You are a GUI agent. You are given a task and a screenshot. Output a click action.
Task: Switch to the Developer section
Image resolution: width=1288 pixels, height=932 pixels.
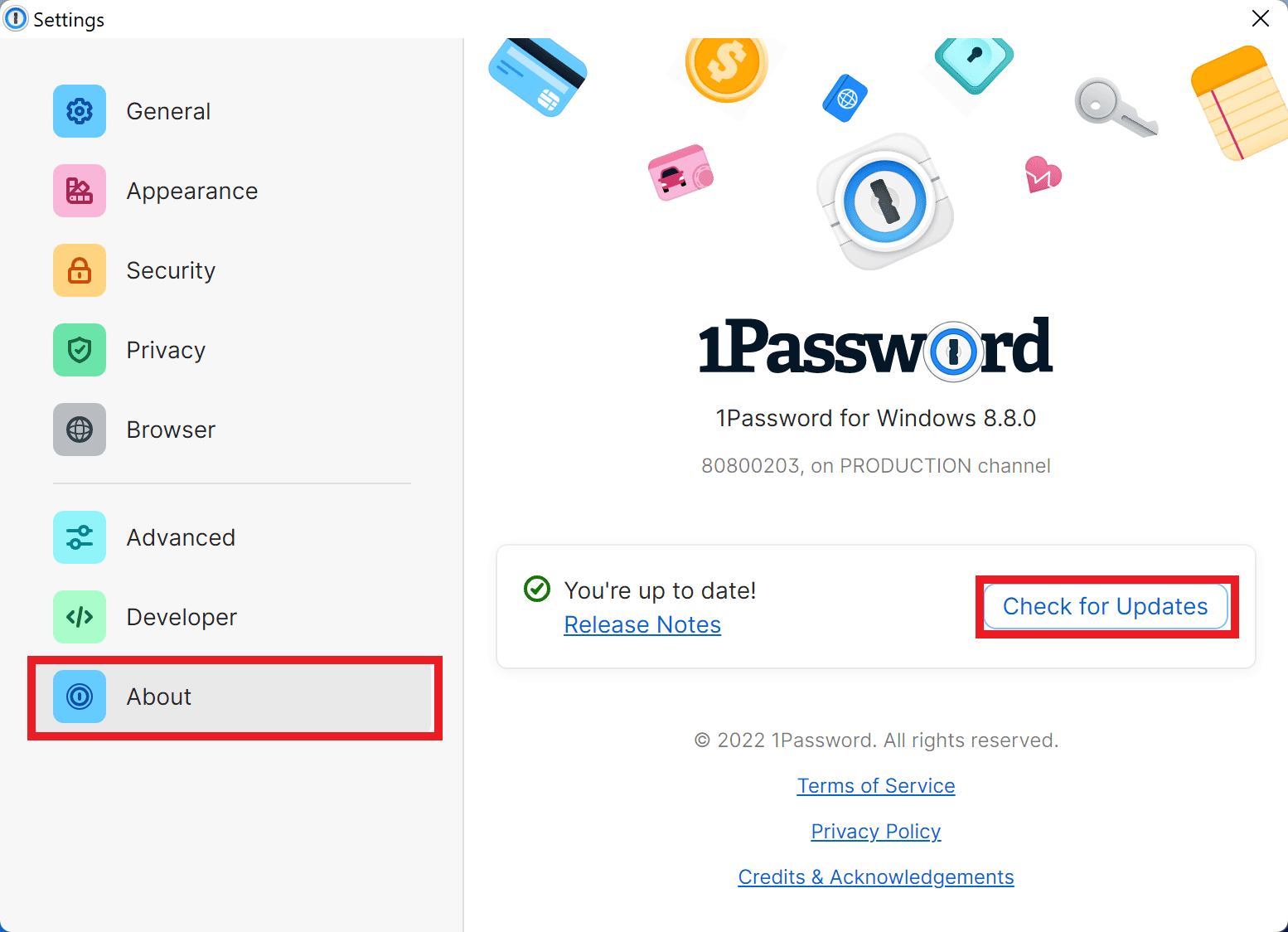181,616
